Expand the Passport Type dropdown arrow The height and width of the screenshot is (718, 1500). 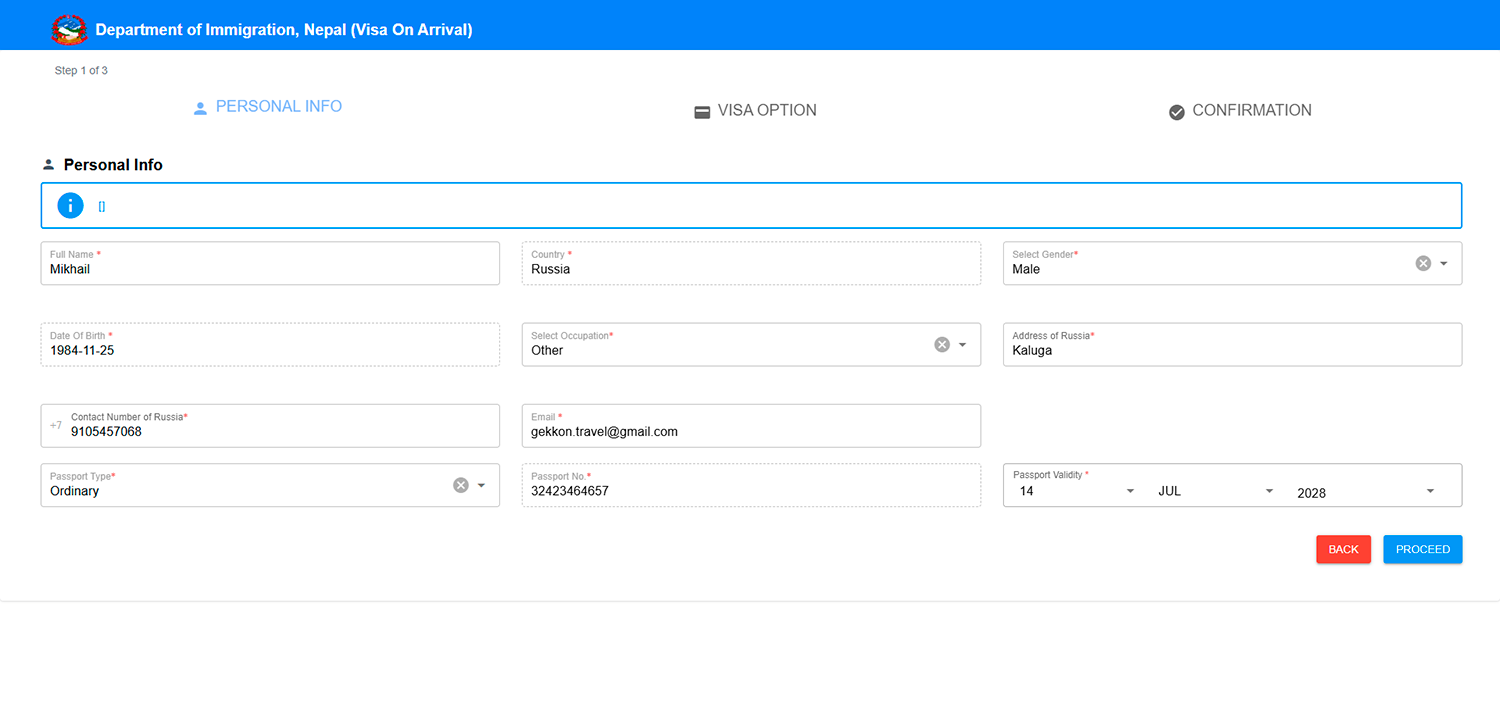481,485
